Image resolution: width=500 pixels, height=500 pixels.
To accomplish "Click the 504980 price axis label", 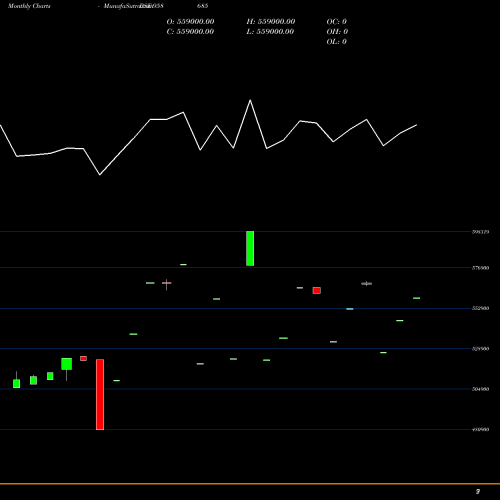I will pyautogui.click(x=481, y=389).
